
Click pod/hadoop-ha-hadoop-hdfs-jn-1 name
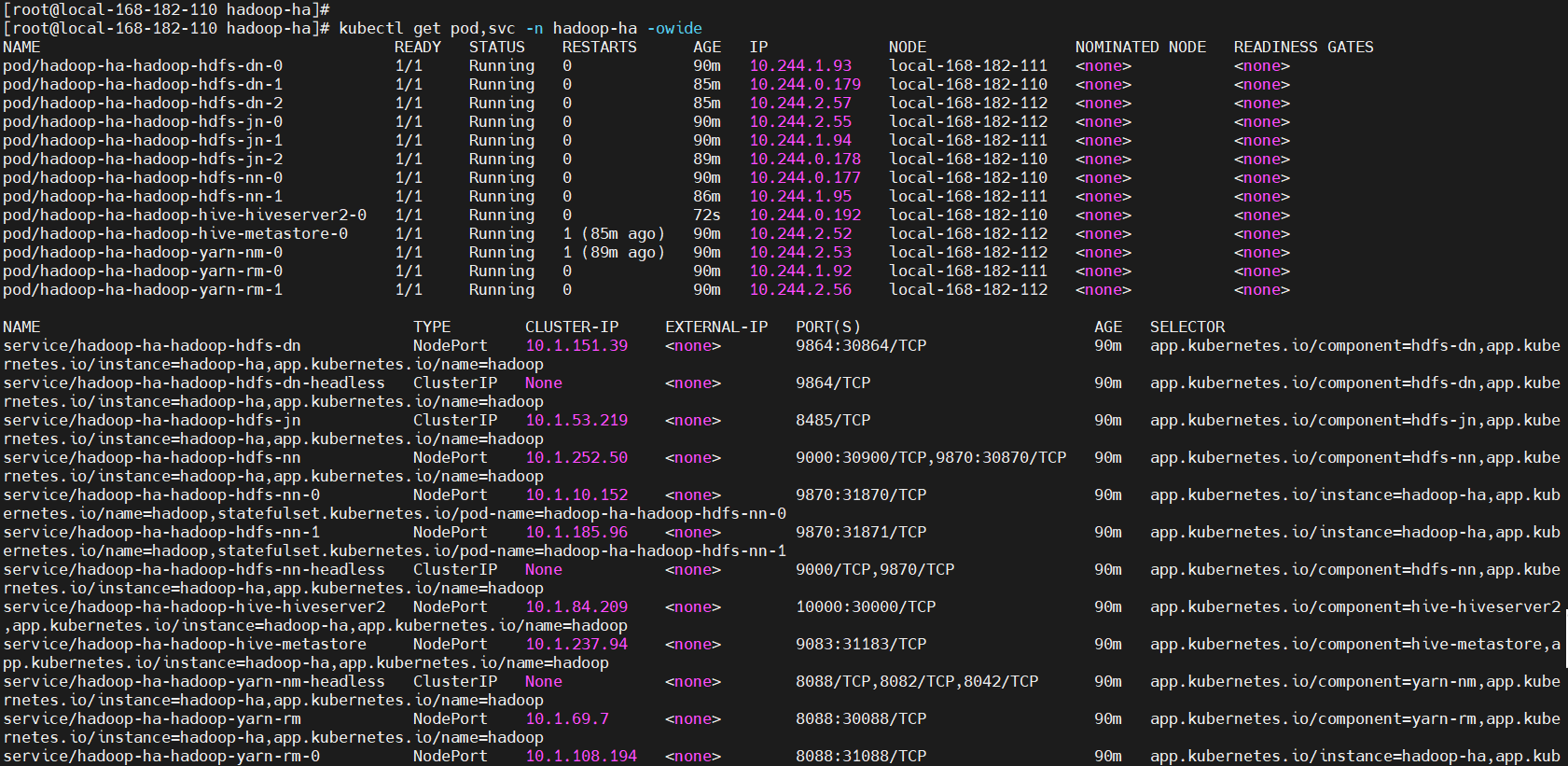(143, 141)
